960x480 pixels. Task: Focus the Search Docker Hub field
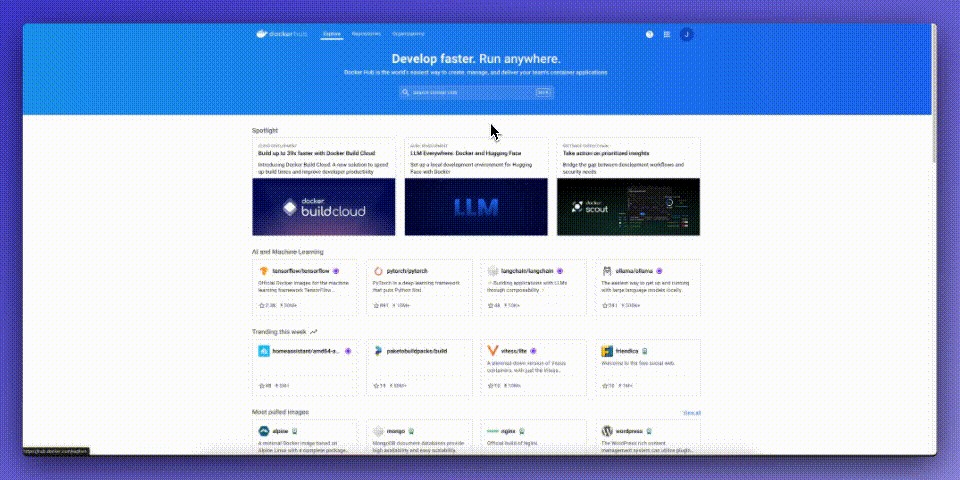click(x=476, y=92)
